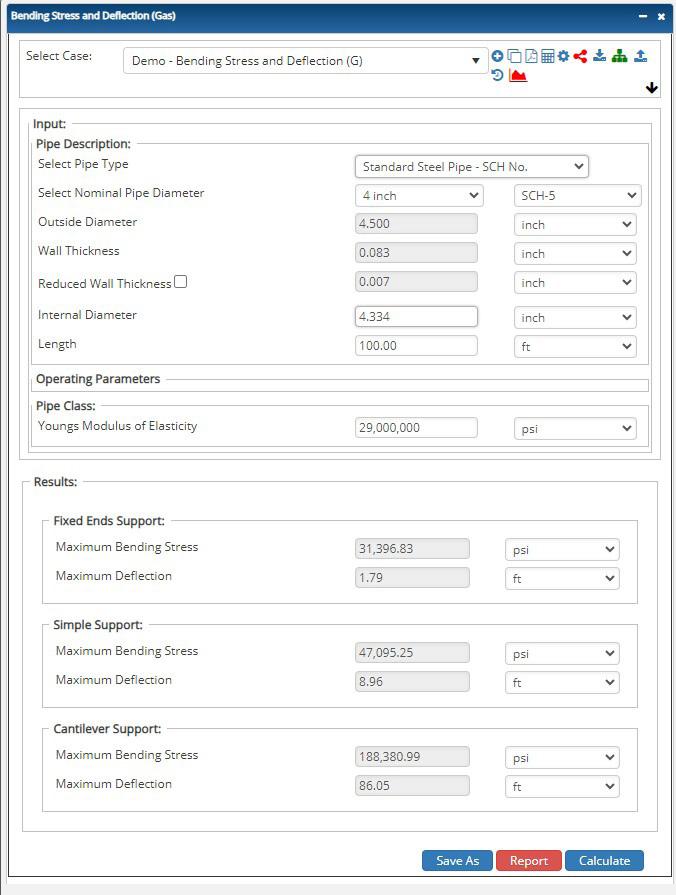Open the Youngs Modulus unit dropdown

tap(575, 429)
